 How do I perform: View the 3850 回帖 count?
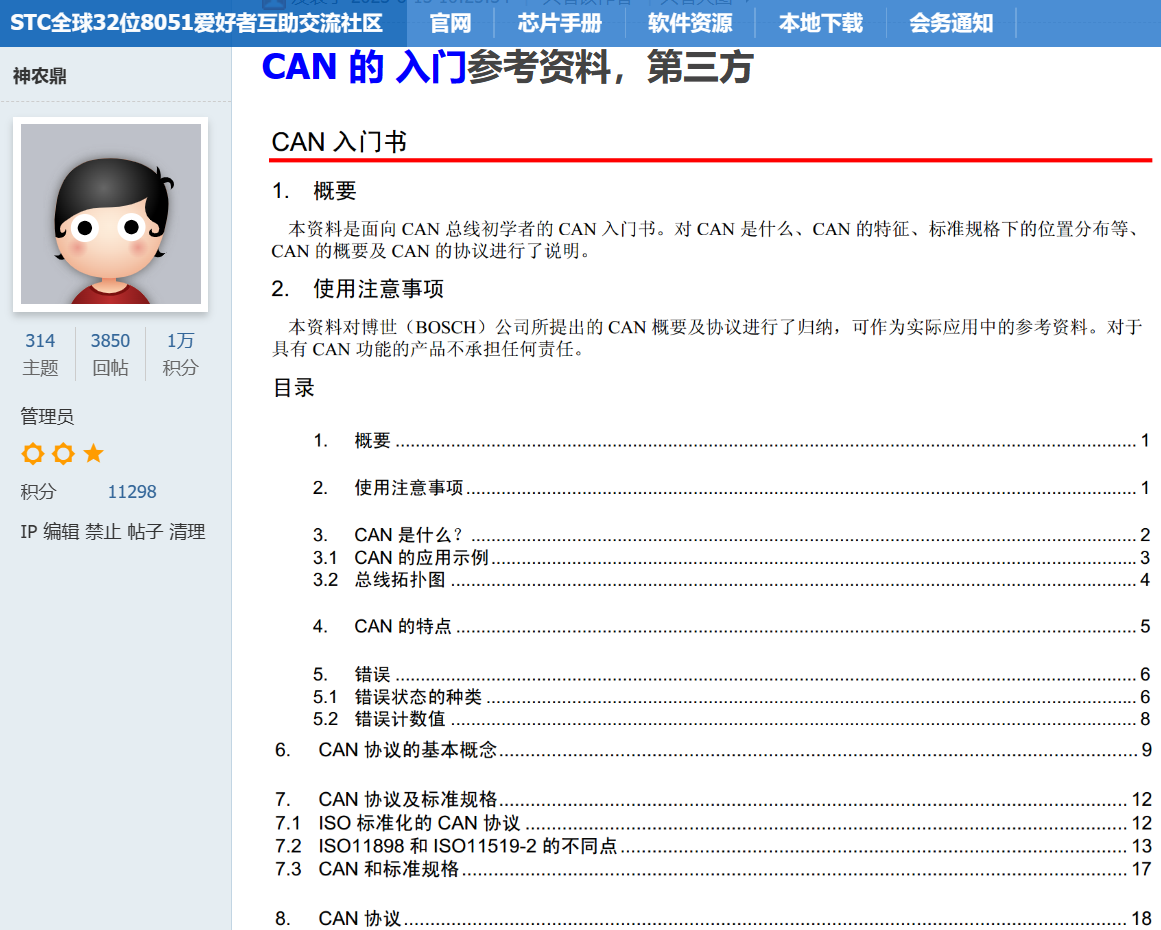(110, 354)
